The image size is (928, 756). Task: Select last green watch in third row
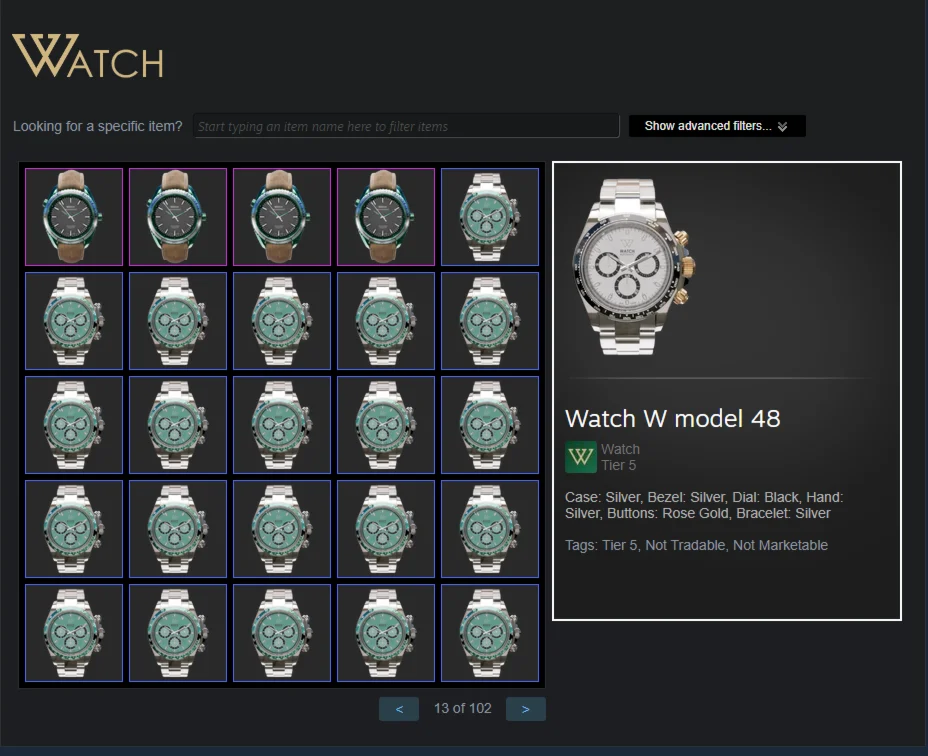[x=490, y=425]
